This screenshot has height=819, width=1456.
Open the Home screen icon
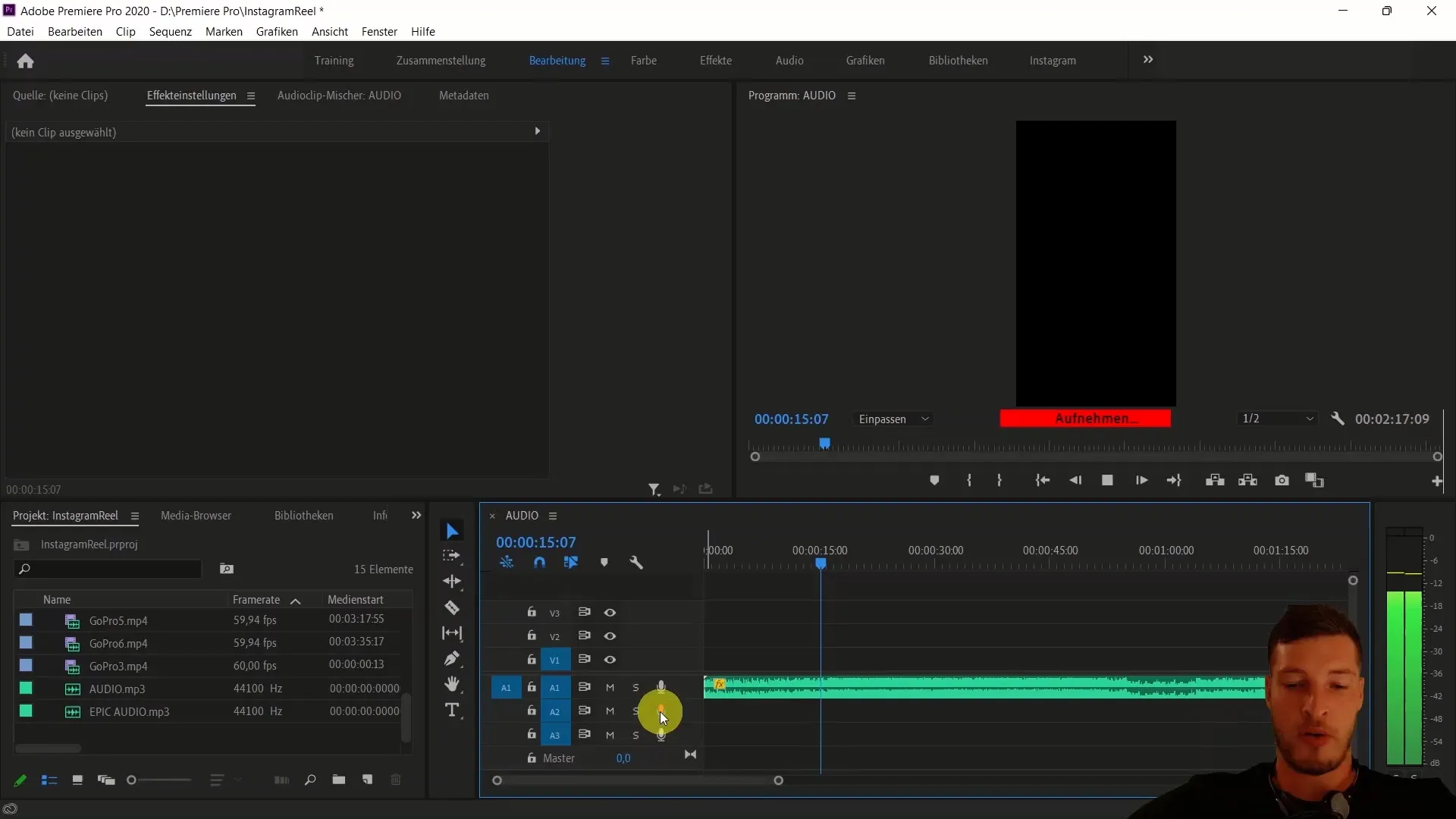click(26, 61)
